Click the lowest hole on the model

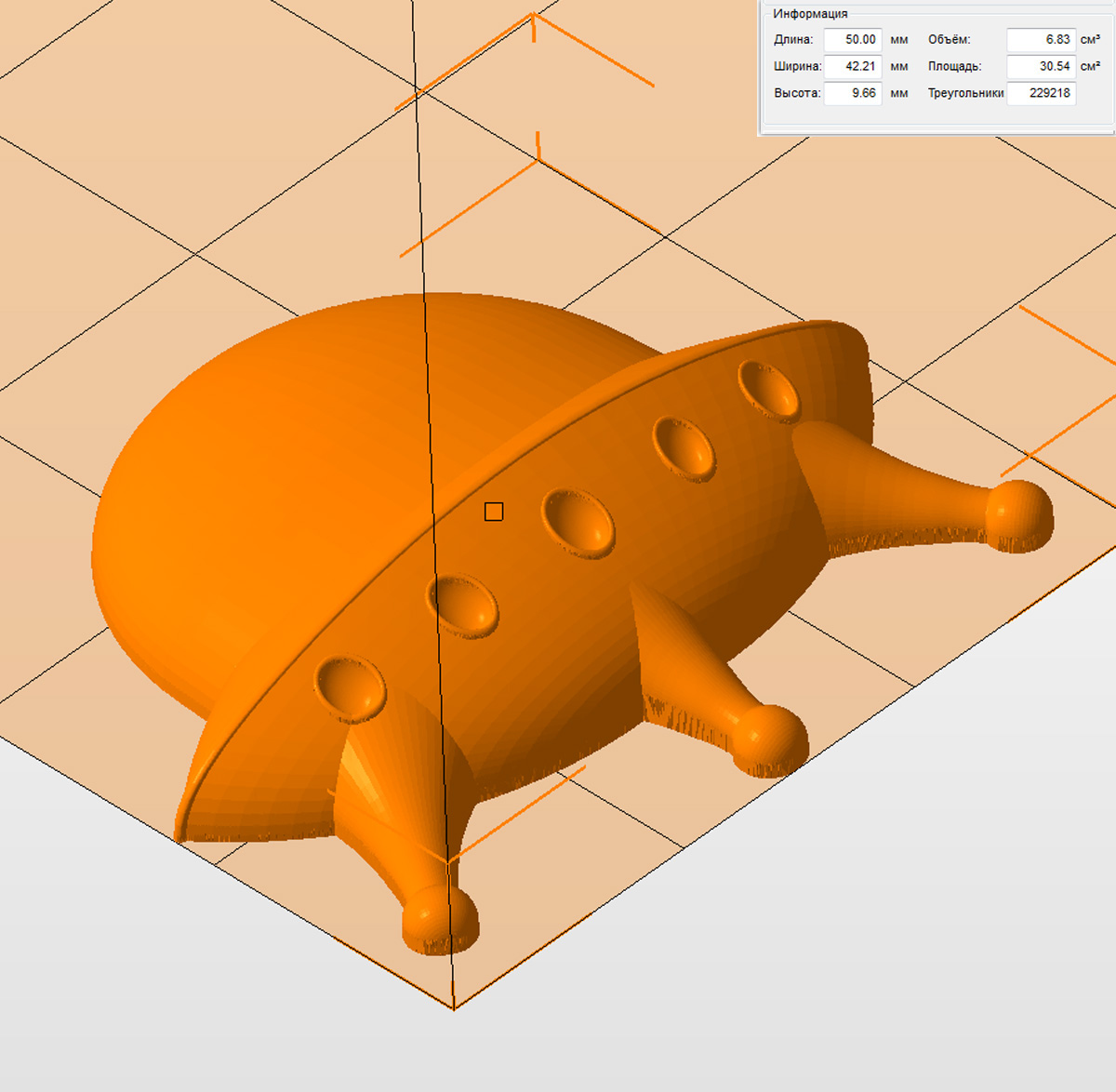coord(350,688)
